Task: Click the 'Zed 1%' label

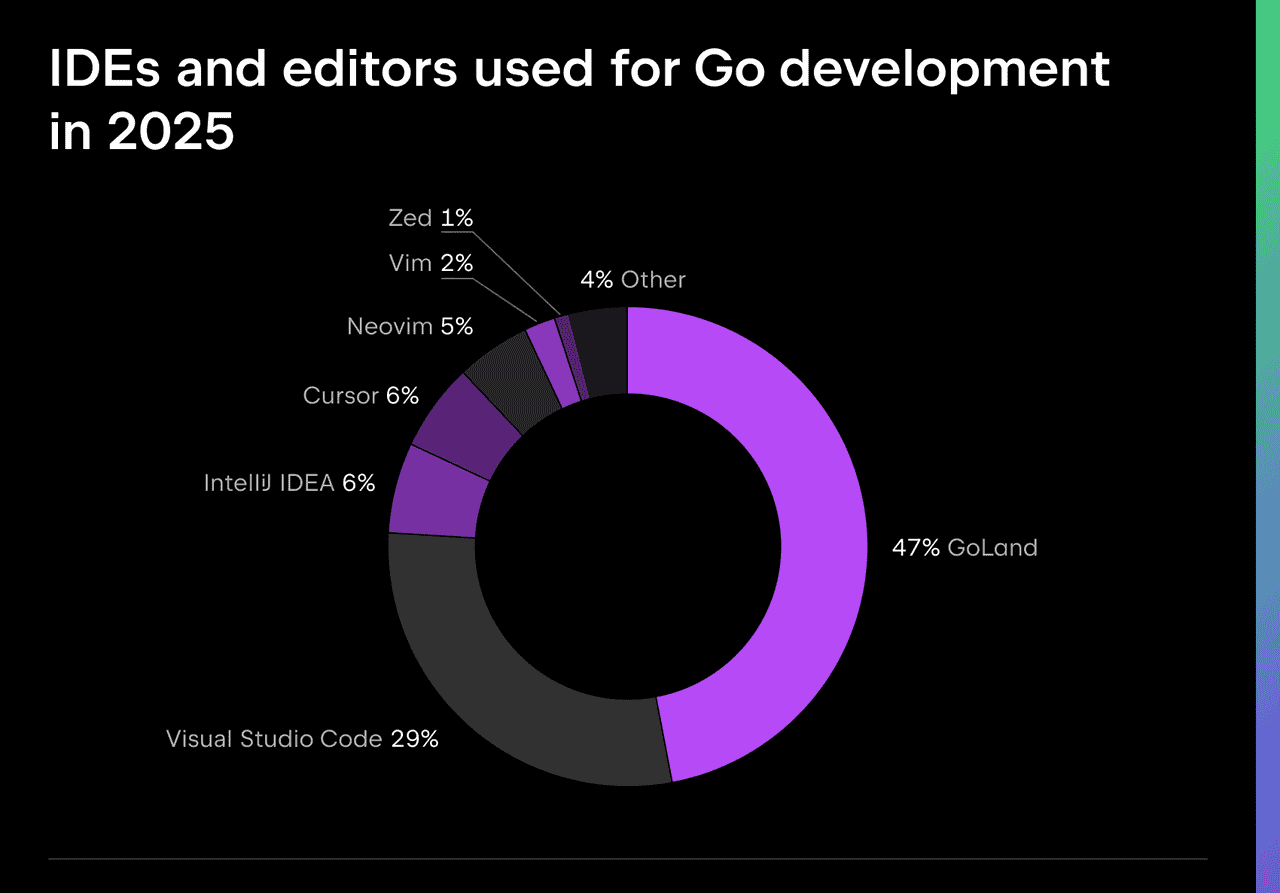Action: click(429, 217)
